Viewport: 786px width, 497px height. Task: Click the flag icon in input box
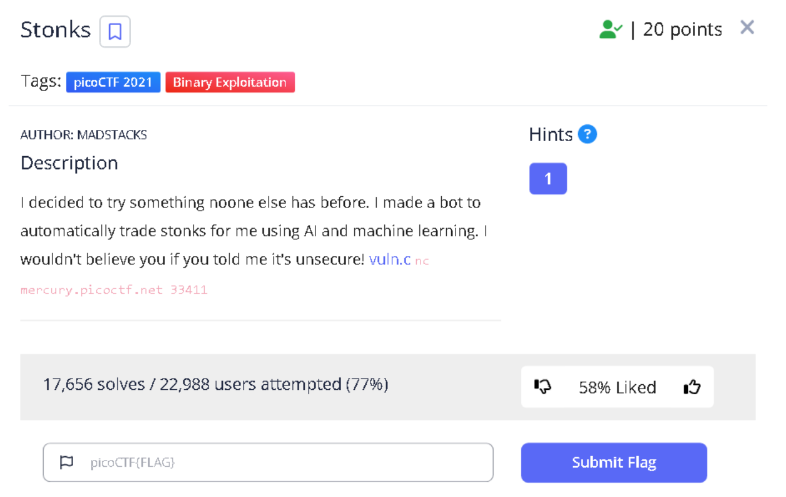pos(67,462)
